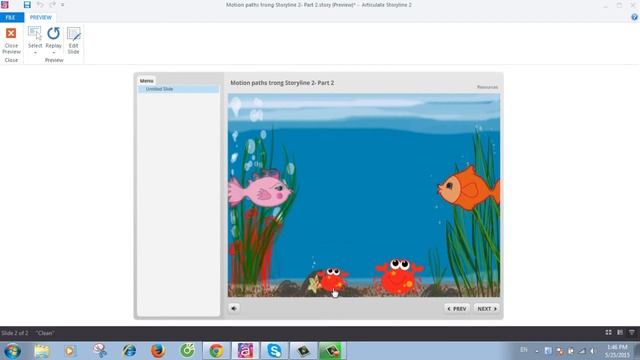
Task: Click the Redo arrow in the title bar
Action: [x=52, y=5]
